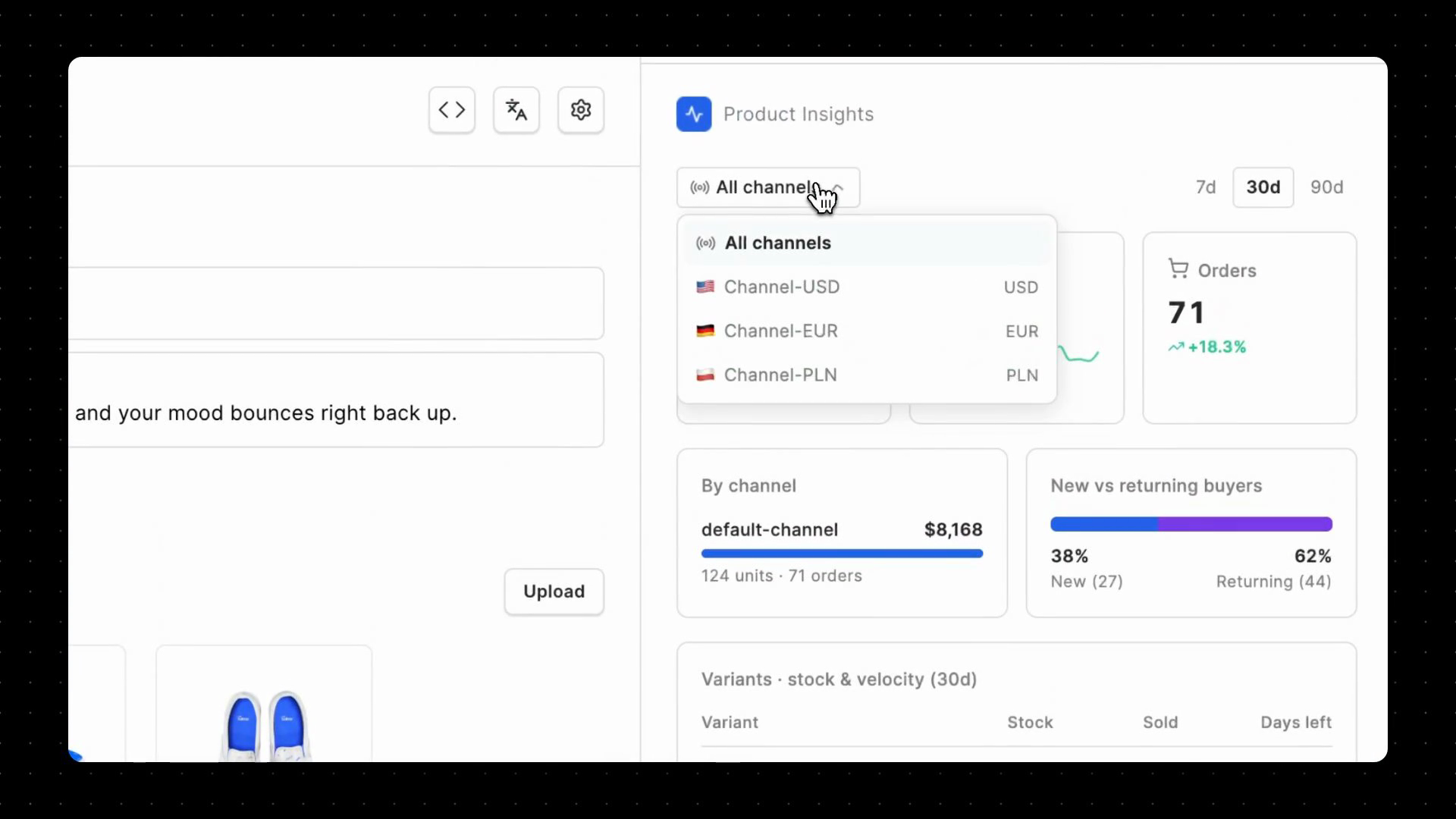Click the Polish flag icon for Channel-PLN
Image resolution: width=1456 pixels, height=819 pixels.
[x=705, y=375]
